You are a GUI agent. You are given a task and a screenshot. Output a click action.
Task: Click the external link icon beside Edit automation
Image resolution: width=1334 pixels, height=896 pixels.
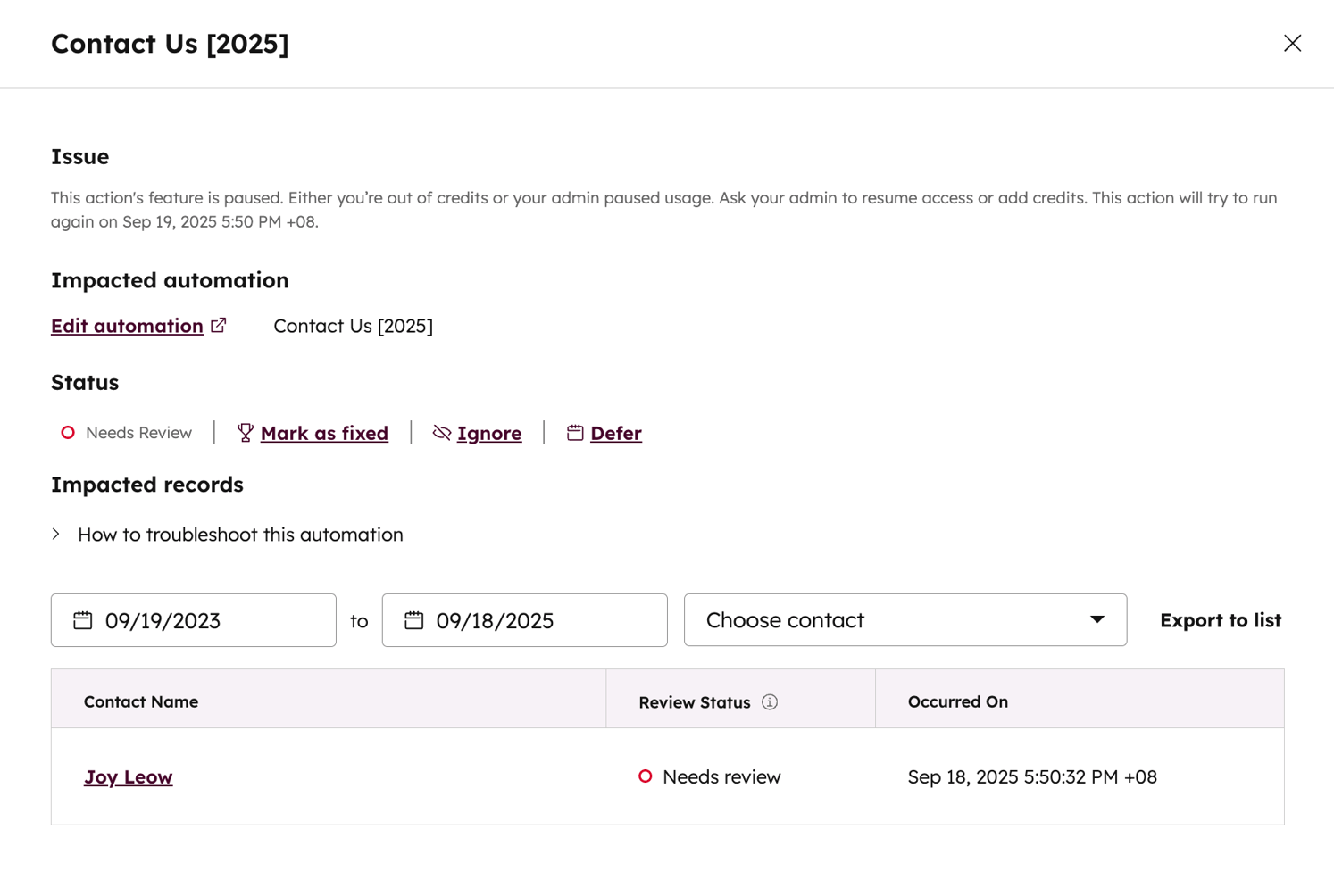point(219,326)
